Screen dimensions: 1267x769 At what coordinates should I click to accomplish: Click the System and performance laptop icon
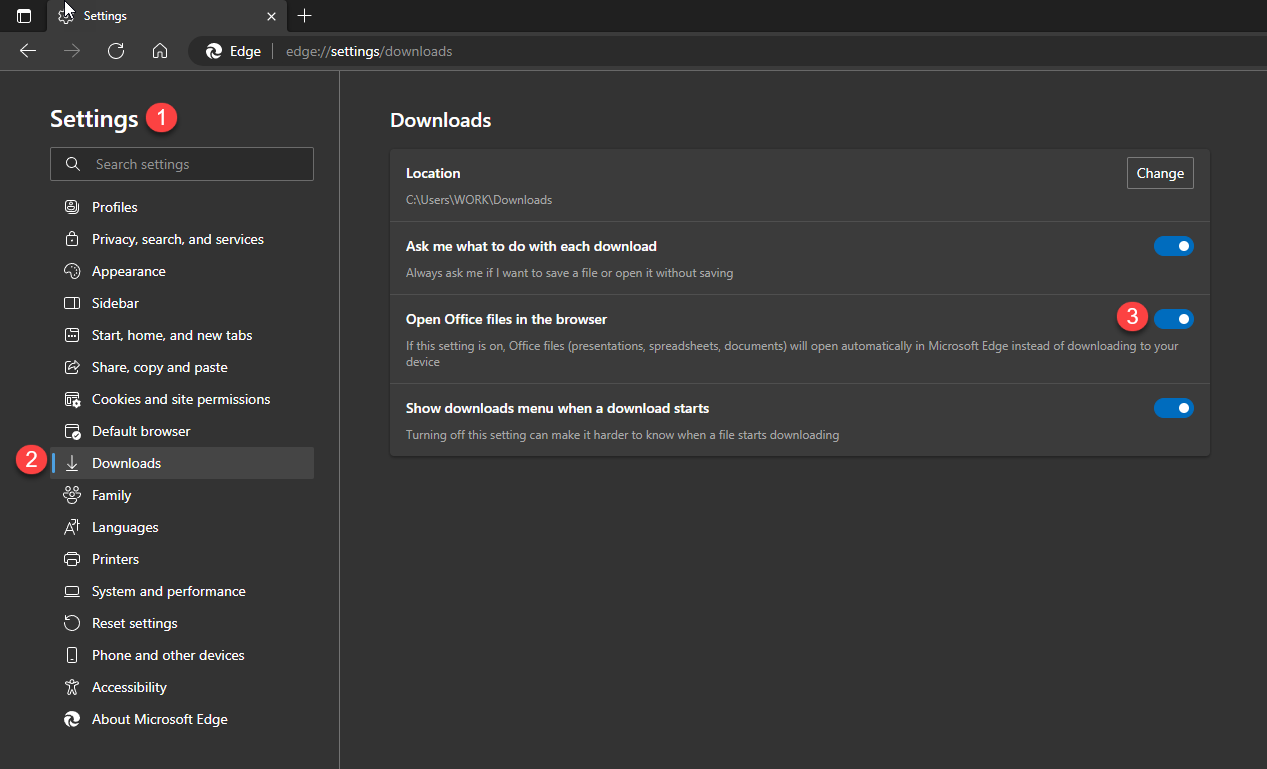(72, 591)
